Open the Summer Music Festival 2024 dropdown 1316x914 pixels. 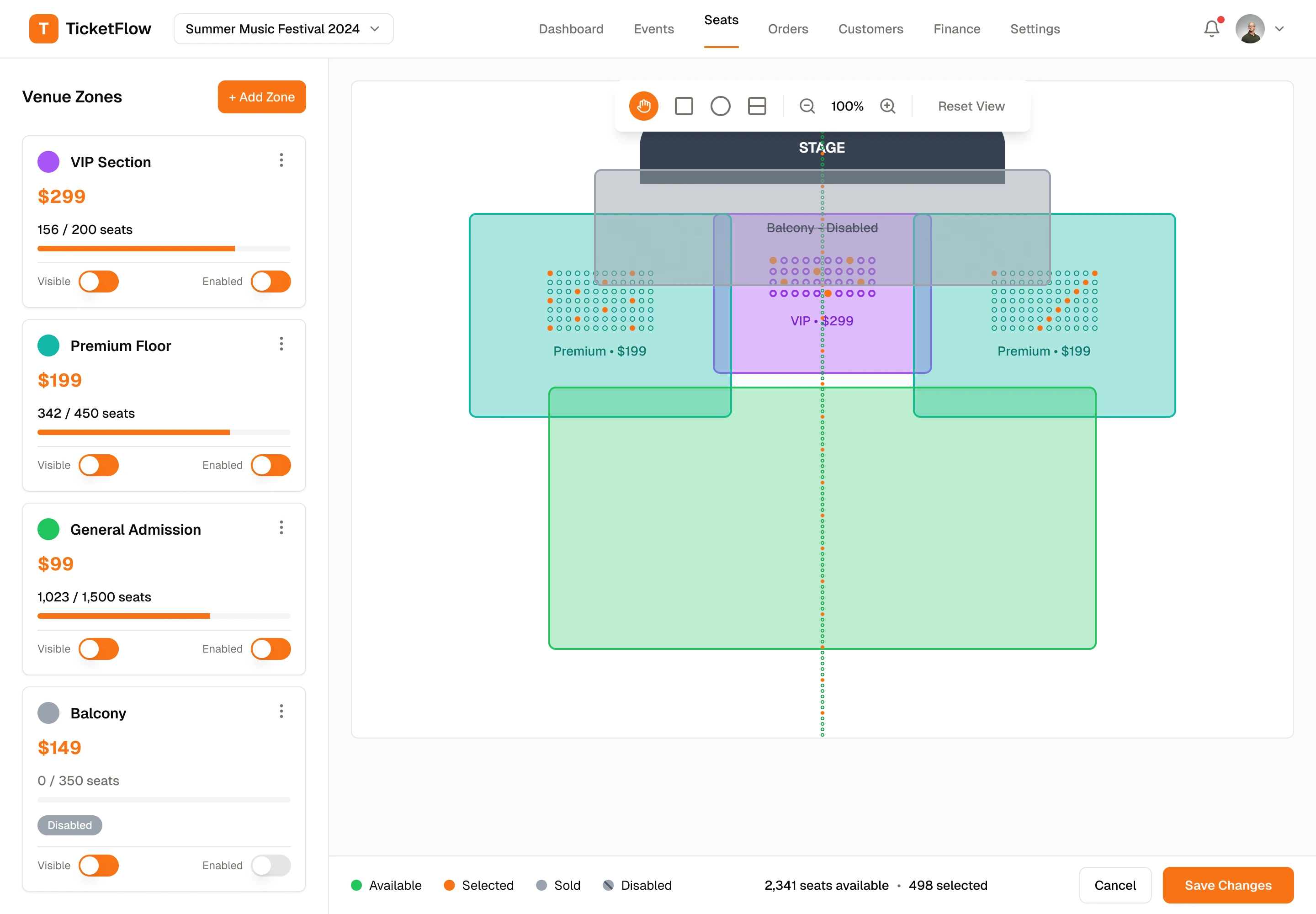(x=283, y=29)
